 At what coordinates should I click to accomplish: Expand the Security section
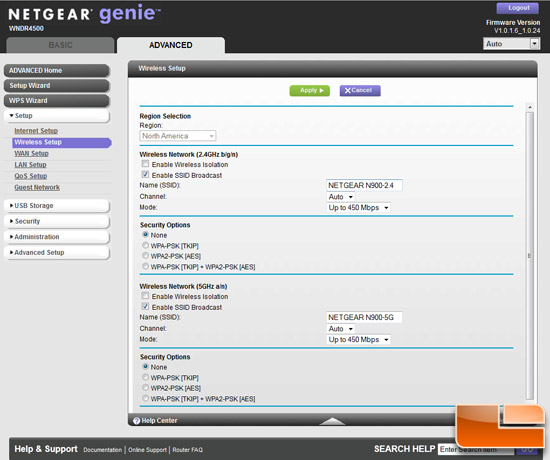(x=57, y=221)
